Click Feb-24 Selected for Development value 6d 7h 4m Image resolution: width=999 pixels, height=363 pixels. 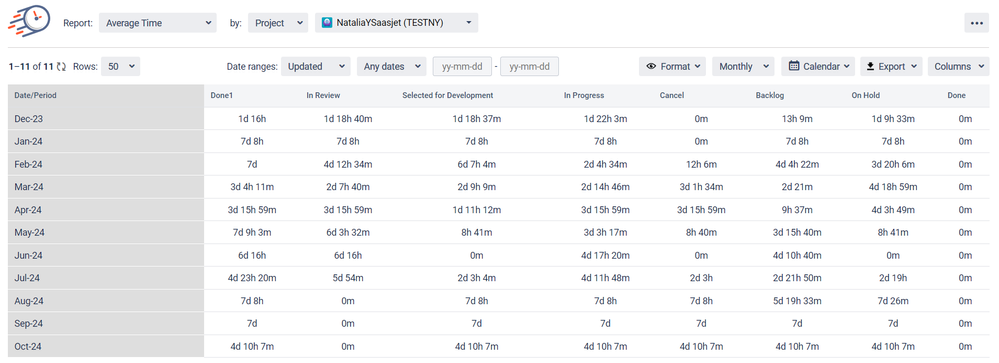point(476,164)
